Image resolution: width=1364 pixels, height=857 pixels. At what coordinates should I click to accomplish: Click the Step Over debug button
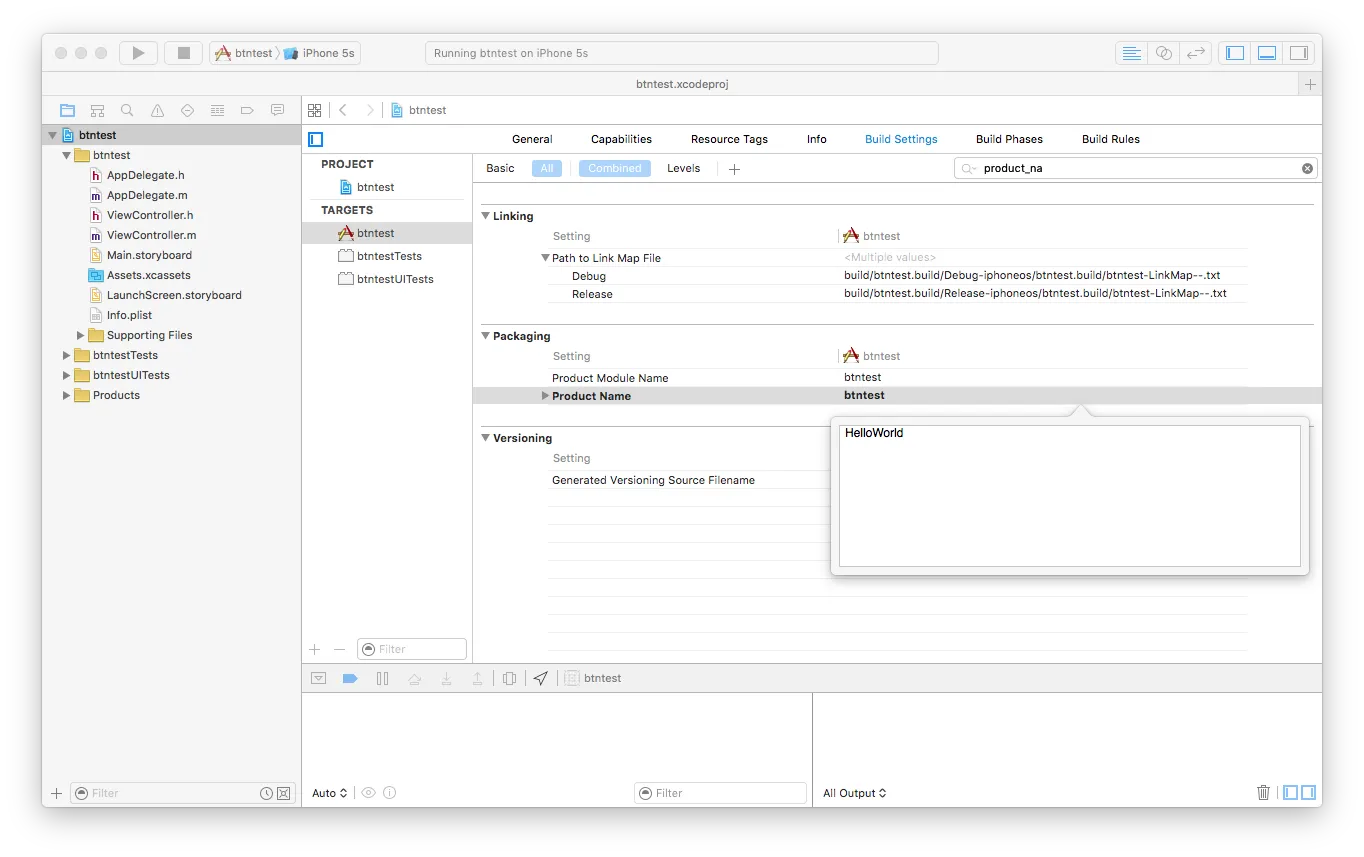point(414,678)
